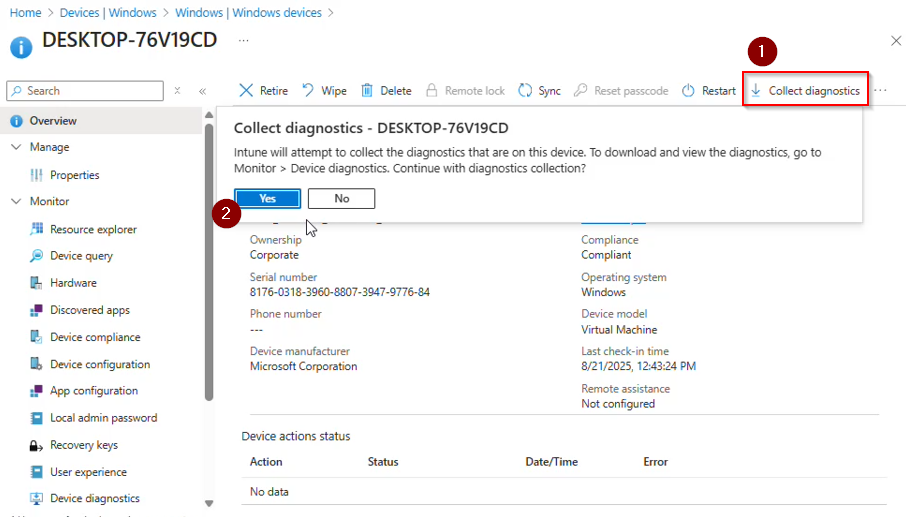The image size is (906, 517).
Task: Open toolbar overflow ellipsis menu
Action: pos(880,91)
